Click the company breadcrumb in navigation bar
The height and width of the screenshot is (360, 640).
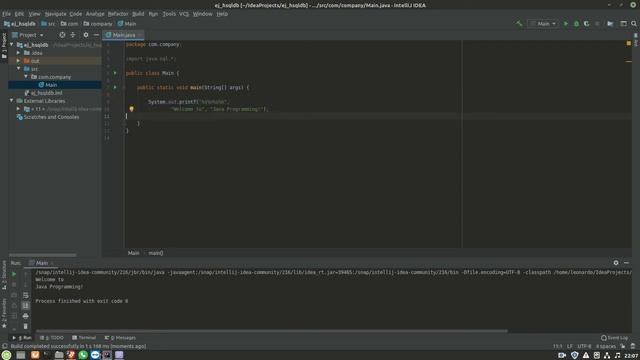coord(98,24)
